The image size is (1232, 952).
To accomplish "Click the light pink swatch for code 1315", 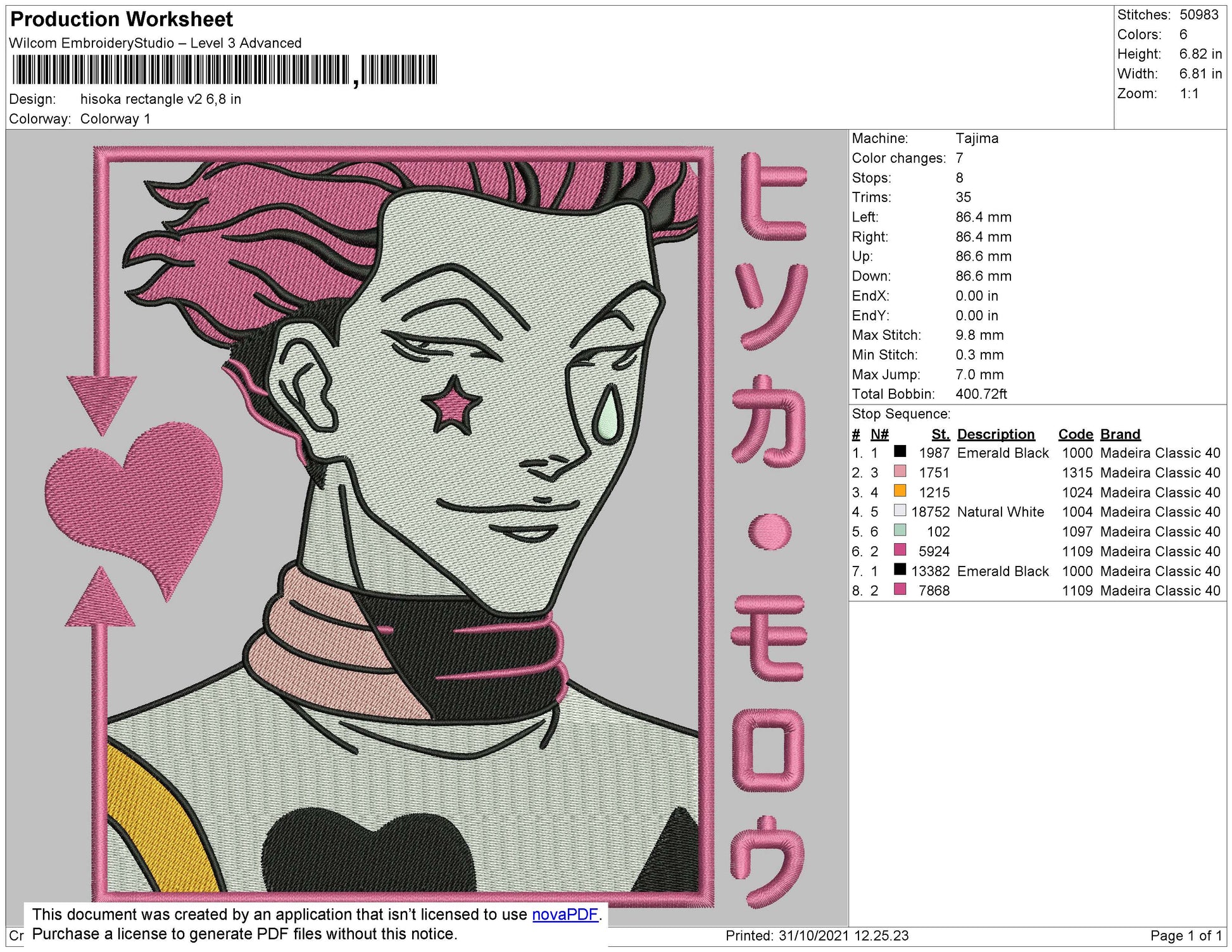I will tap(900, 472).
